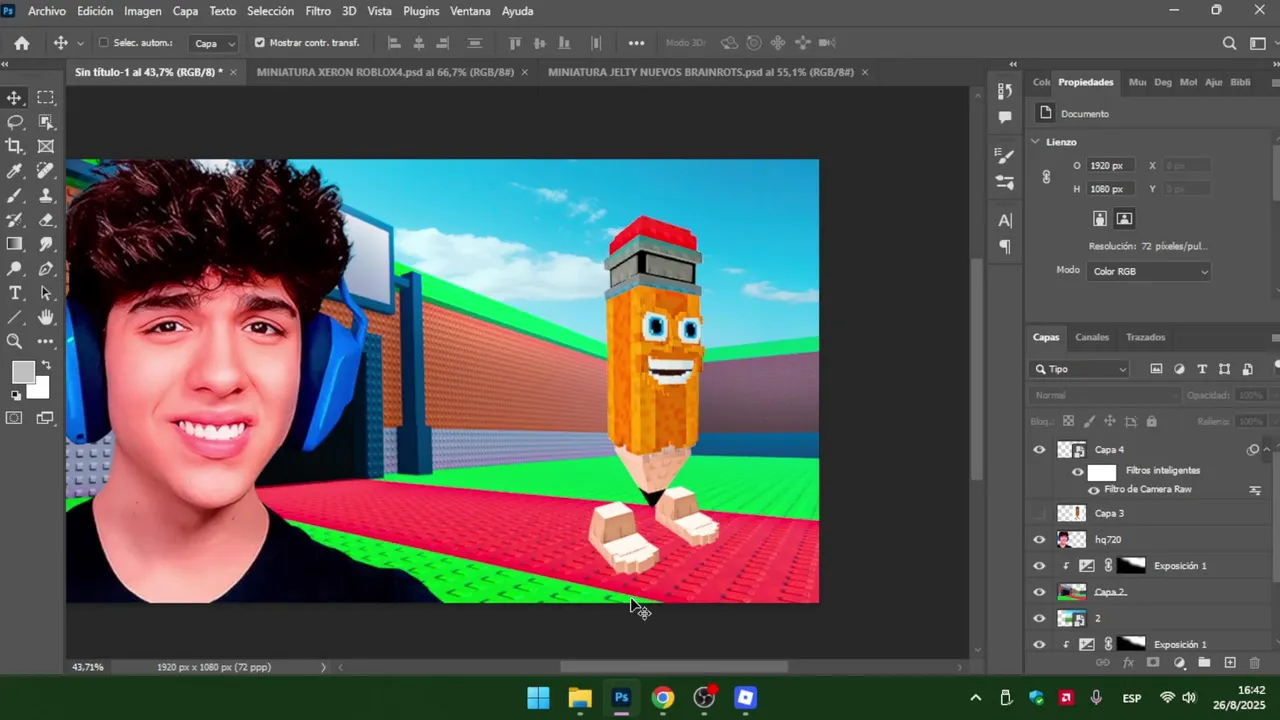Select the Frame tool
The height and width of the screenshot is (720, 1280).
click(x=46, y=146)
